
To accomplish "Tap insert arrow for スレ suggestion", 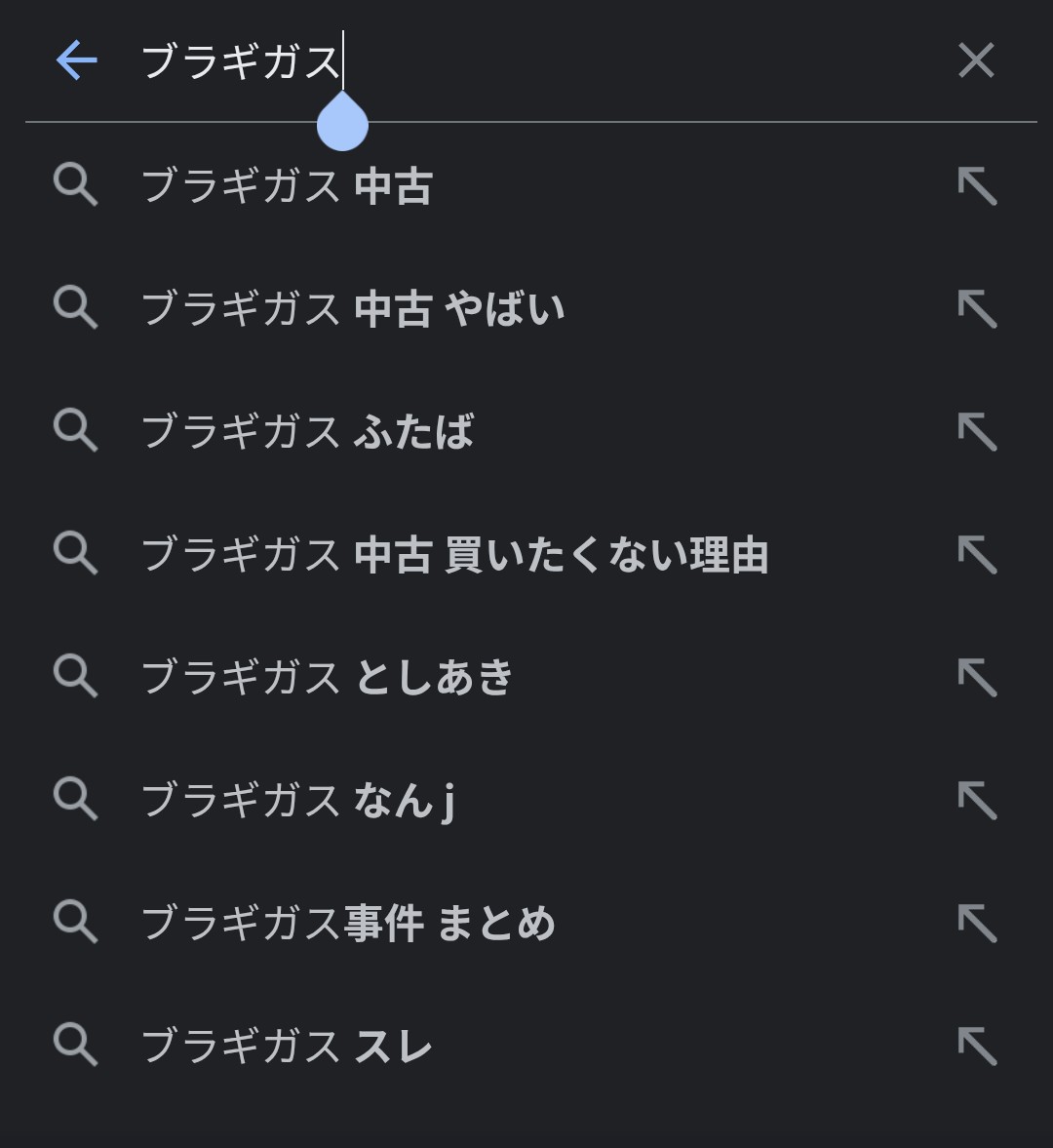I will (977, 1046).
